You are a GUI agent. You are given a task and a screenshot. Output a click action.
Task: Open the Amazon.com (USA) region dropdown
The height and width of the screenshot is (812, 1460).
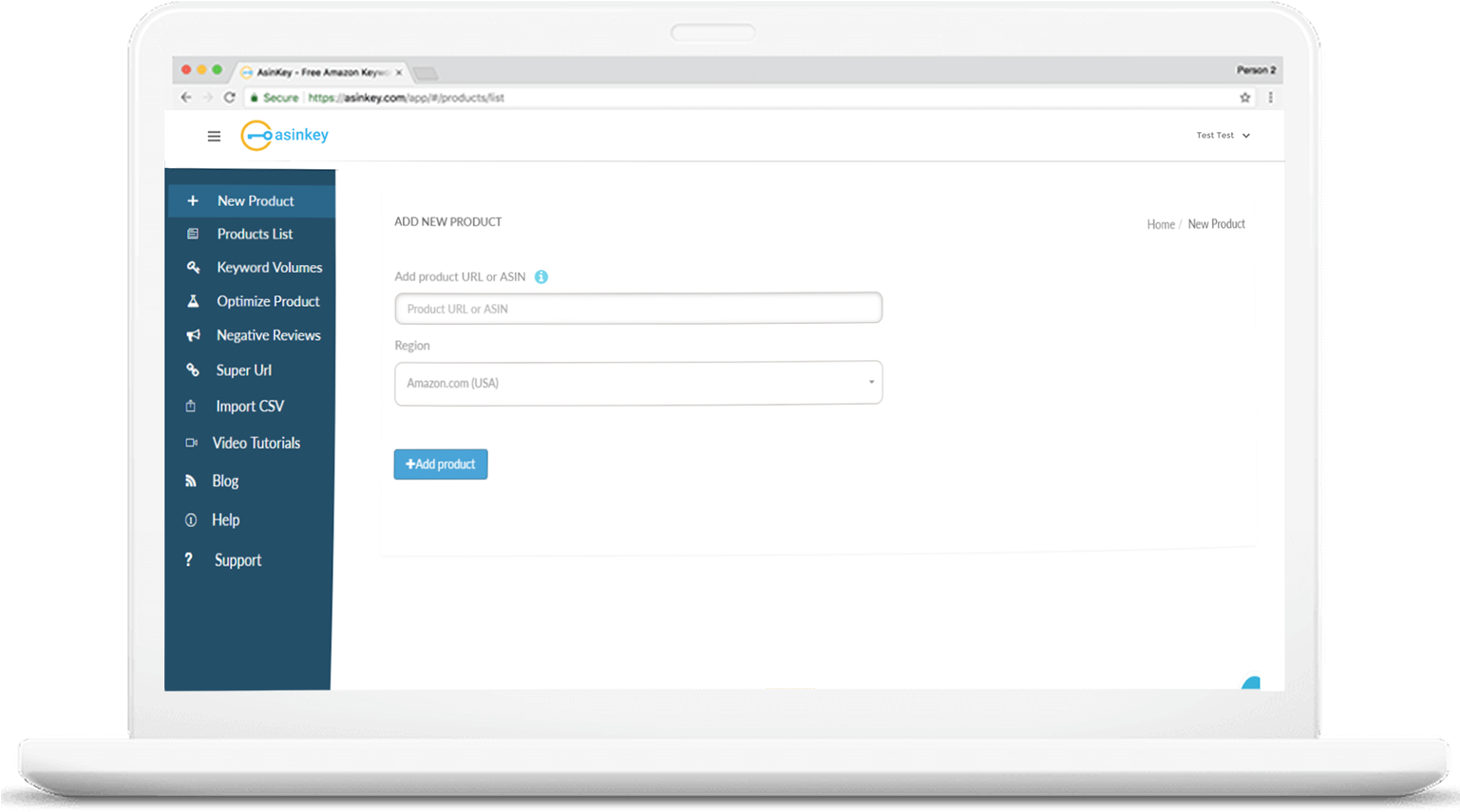click(x=638, y=383)
